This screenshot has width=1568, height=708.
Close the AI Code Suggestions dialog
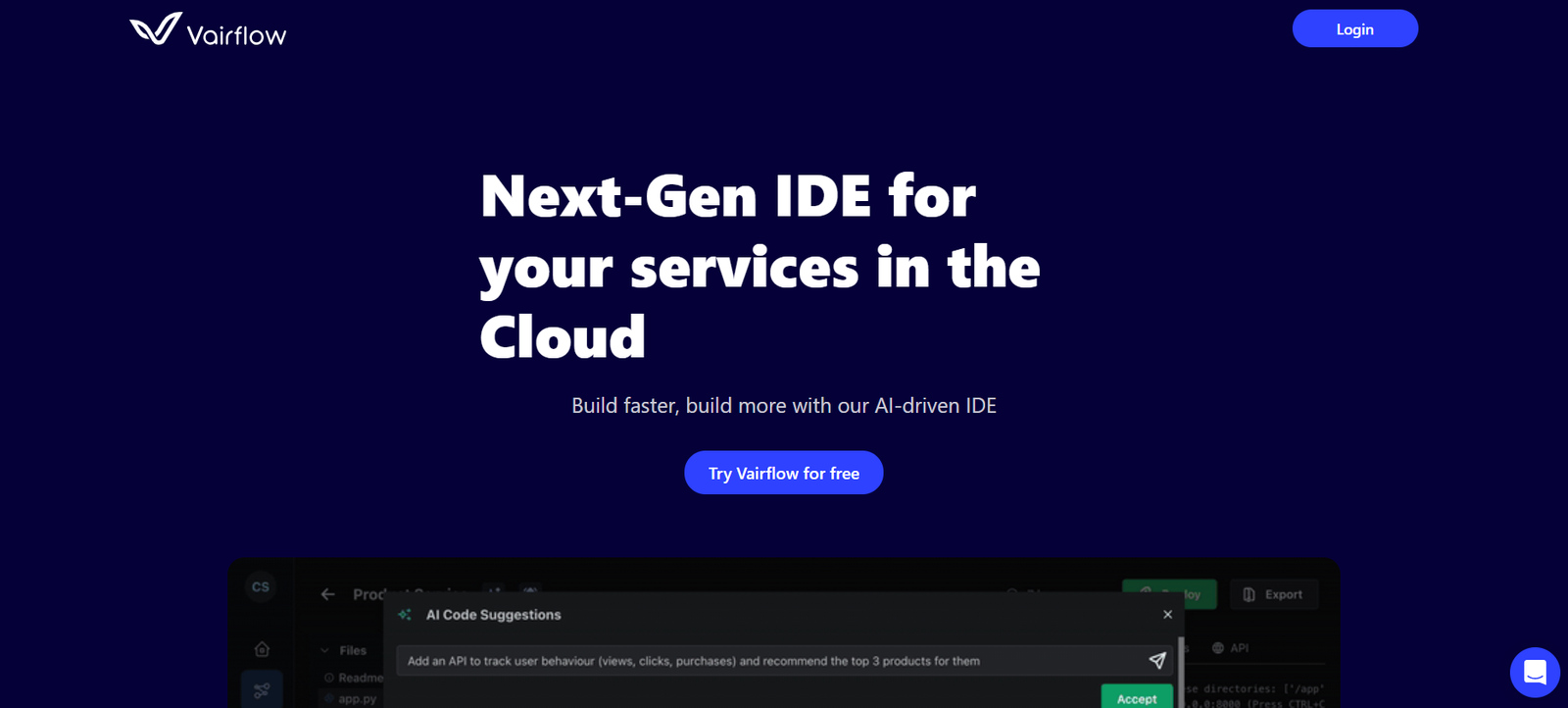tap(1167, 615)
